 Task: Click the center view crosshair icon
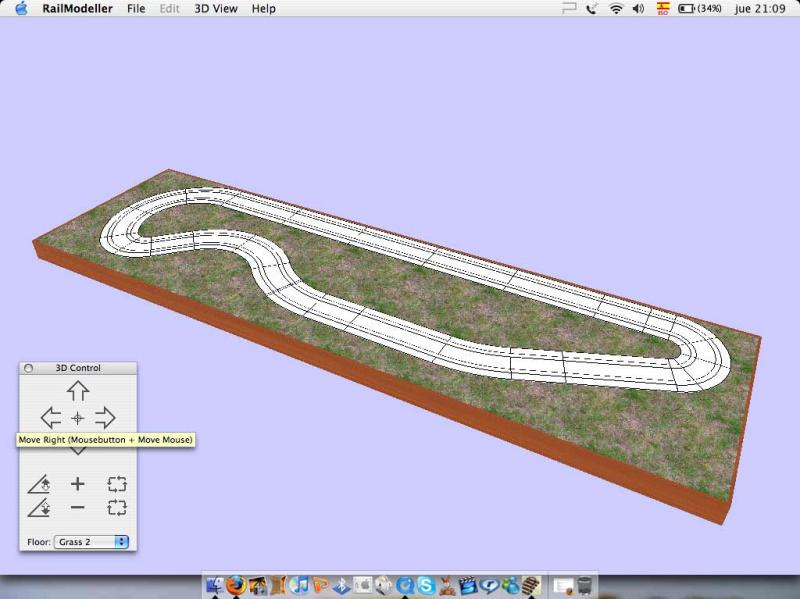78,417
